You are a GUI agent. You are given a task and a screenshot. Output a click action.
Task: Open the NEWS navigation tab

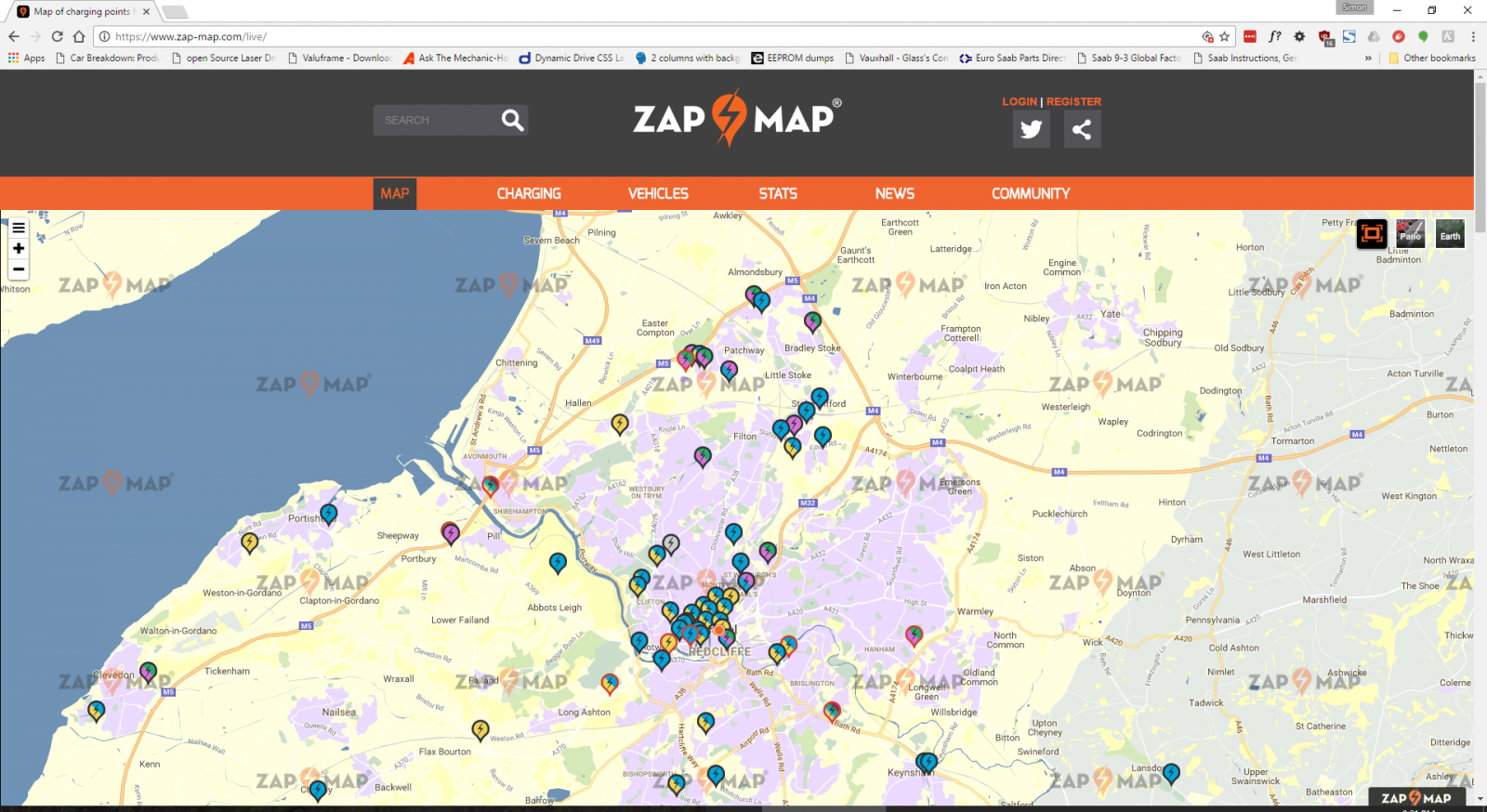click(x=895, y=193)
